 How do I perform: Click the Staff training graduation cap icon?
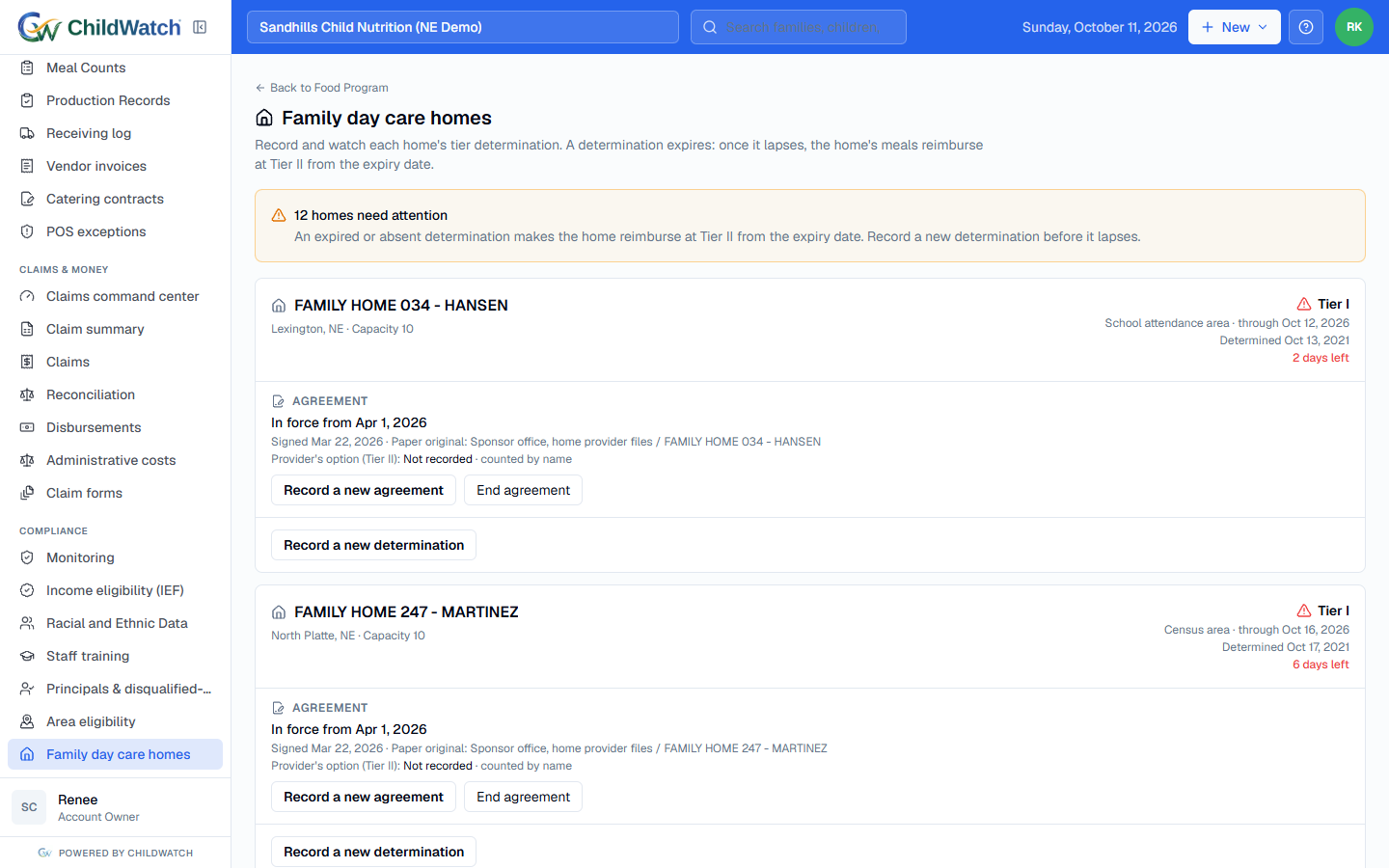click(27, 656)
